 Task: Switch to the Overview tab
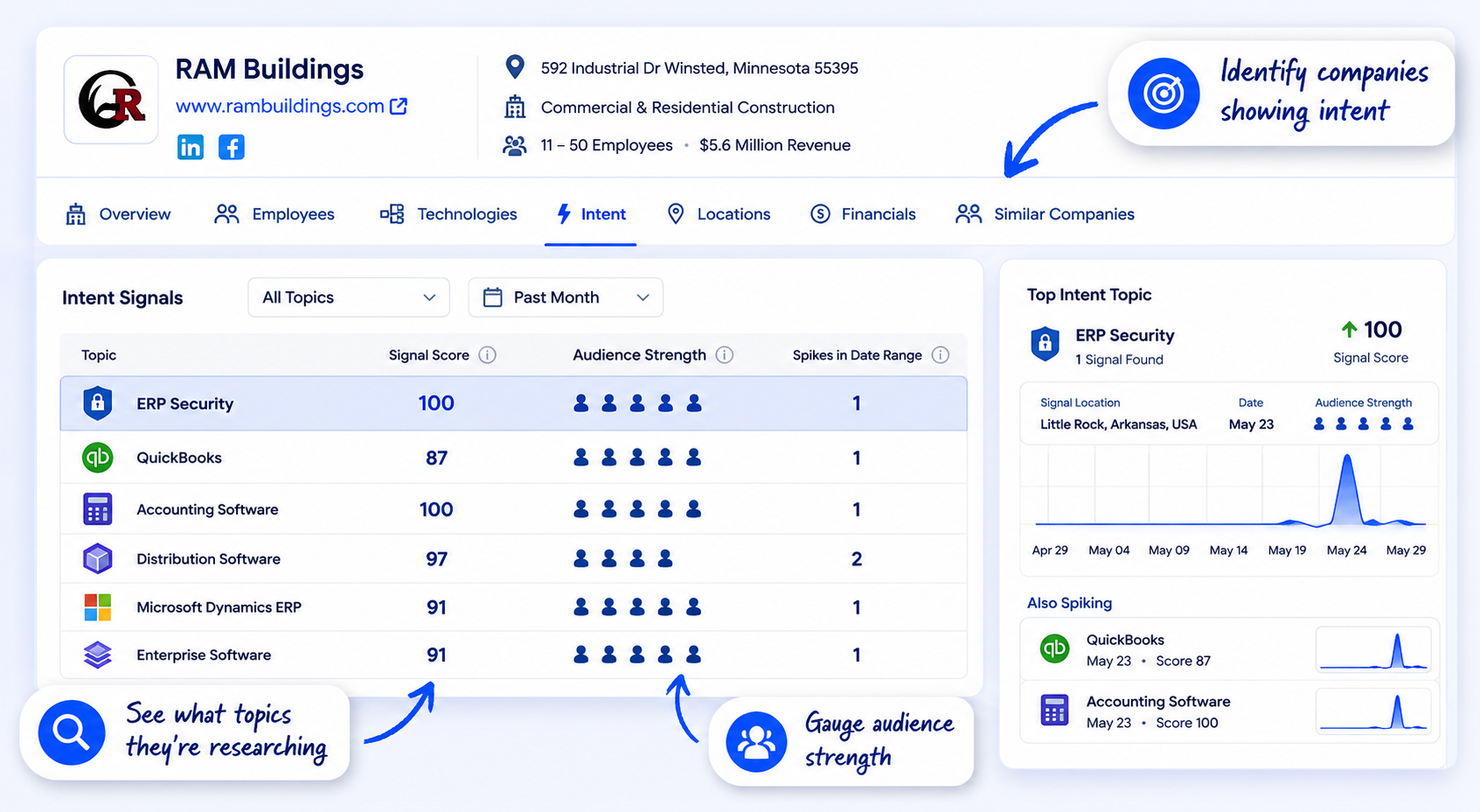coord(119,214)
